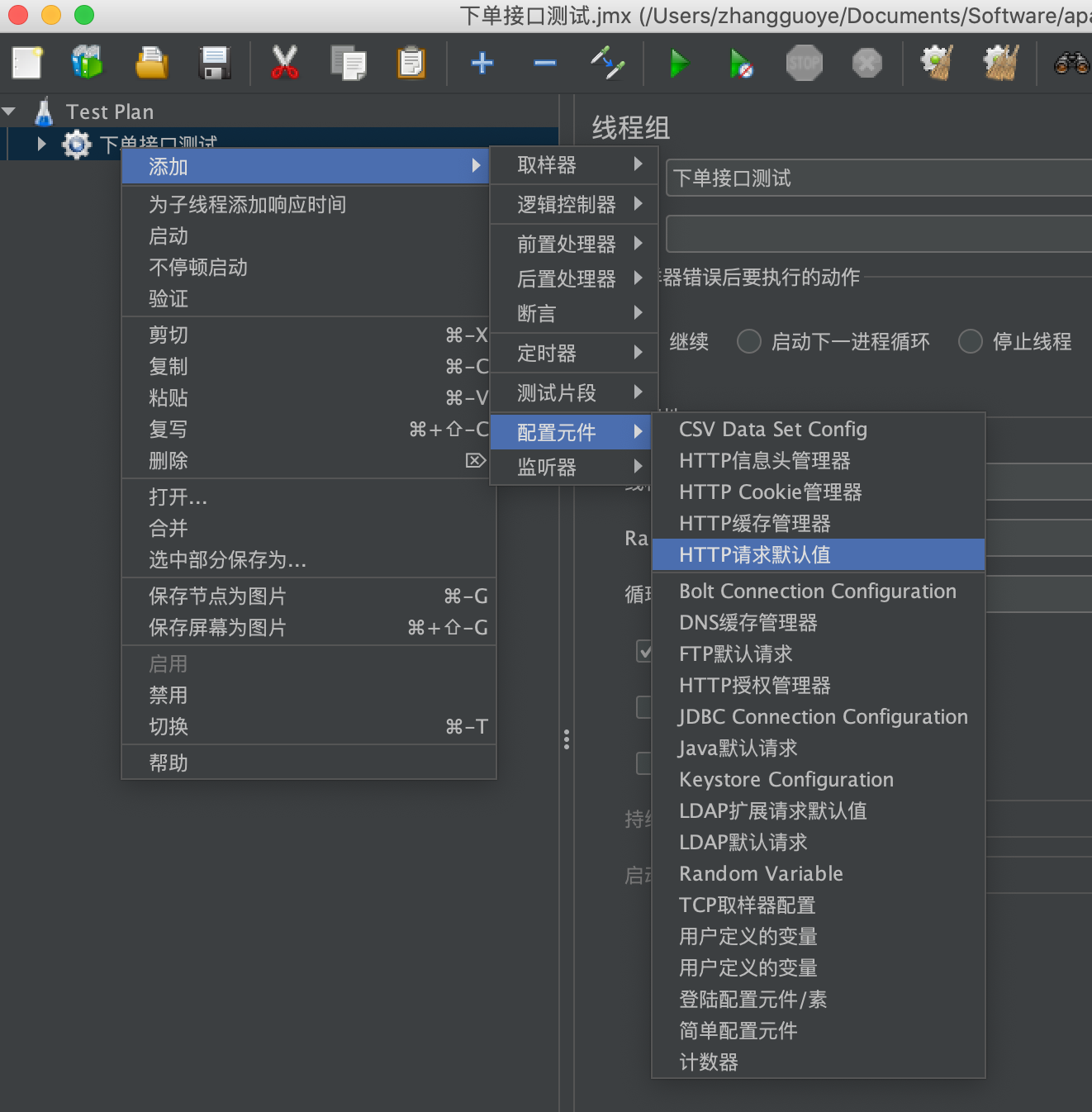This screenshot has width=1092, height=1112.
Task: Select the 启动下一进程循环 radio button
Action: pos(749,341)
